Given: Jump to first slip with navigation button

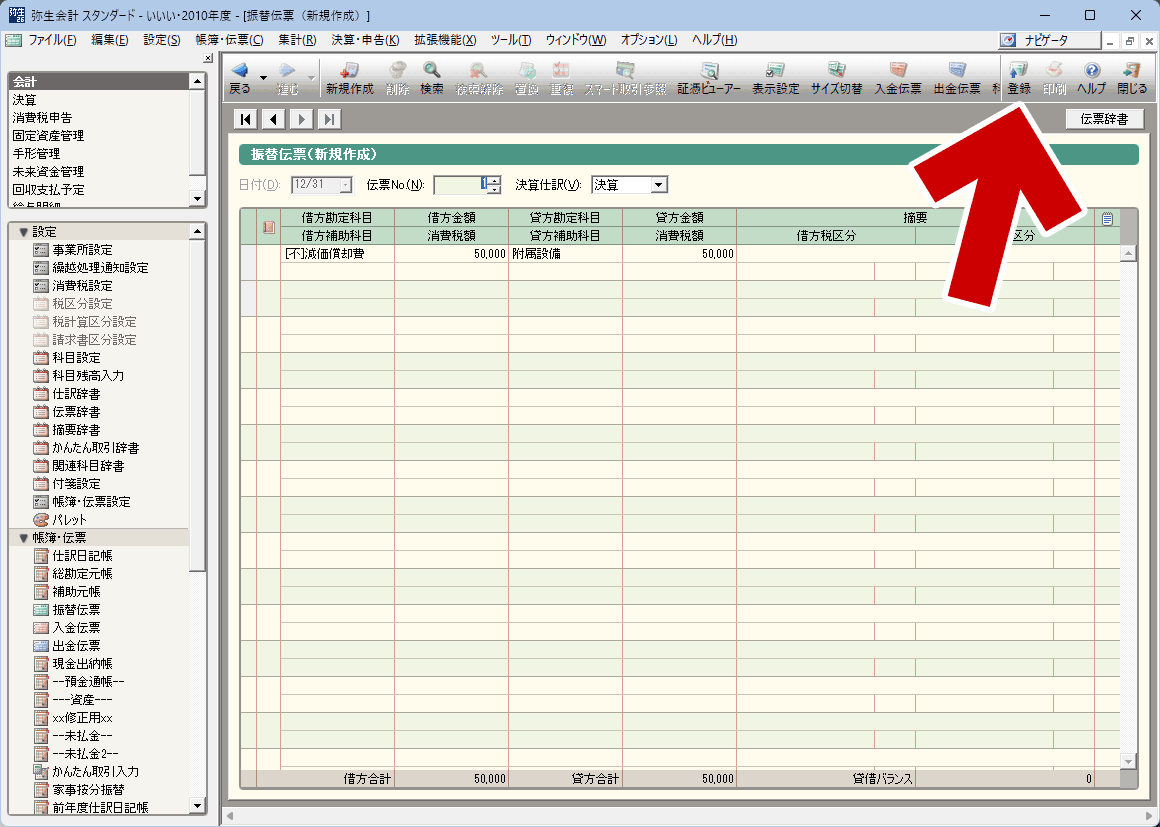Looking at the screenshot, I should (245, 120).
